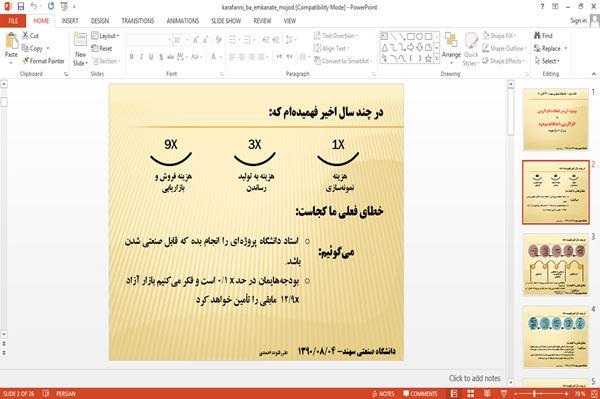Switch to the REVIEW tab
The image size is (600, 399).
coord(262,21)
